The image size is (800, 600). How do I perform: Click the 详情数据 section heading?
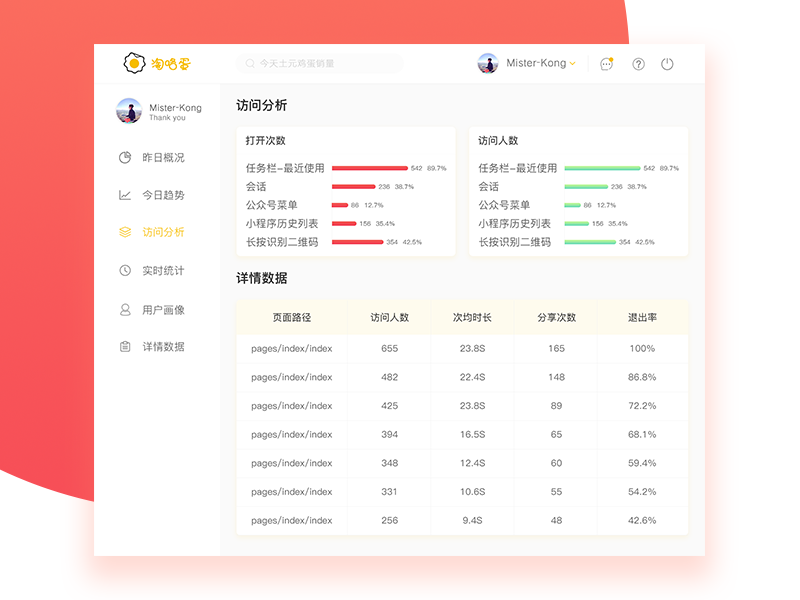pos(262,278)
